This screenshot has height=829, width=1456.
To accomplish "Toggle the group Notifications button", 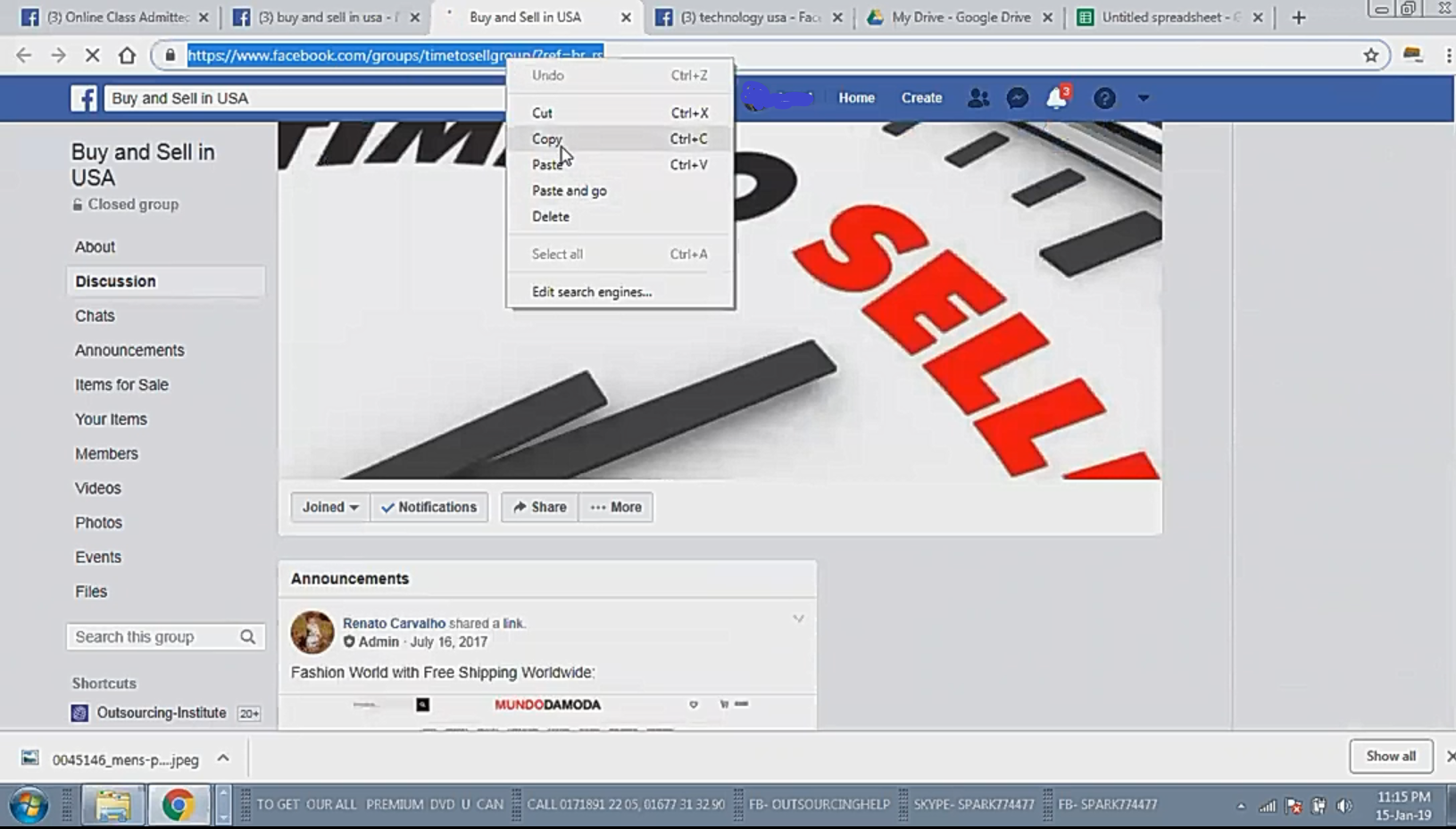I will tap(429, 507).
